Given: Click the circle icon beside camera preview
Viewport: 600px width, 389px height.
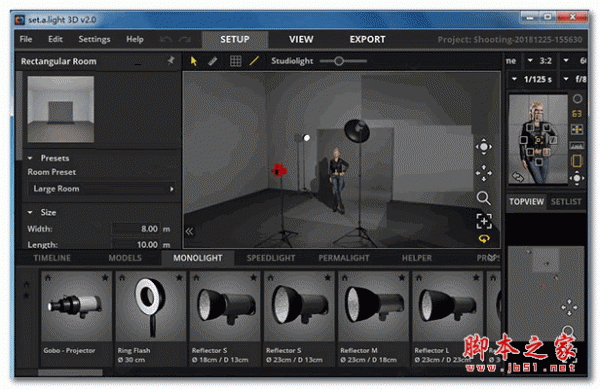Looking at the screenshot, I should click(577, 99).
